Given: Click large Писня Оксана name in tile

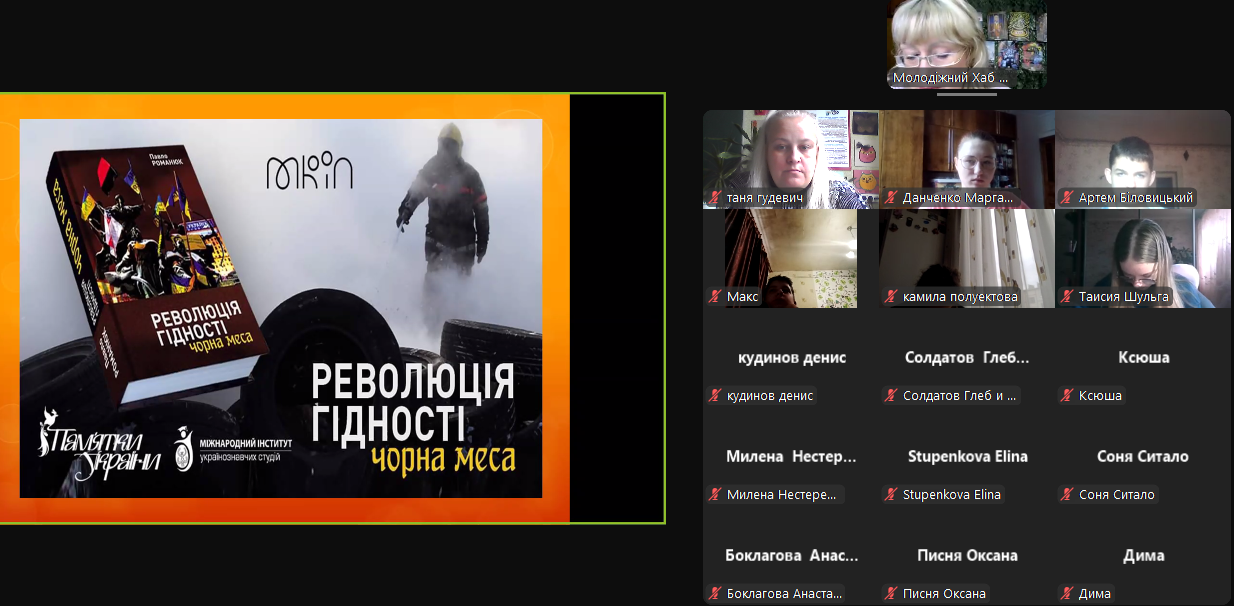Looking at the screenshot, I should [x=967, y=555].
